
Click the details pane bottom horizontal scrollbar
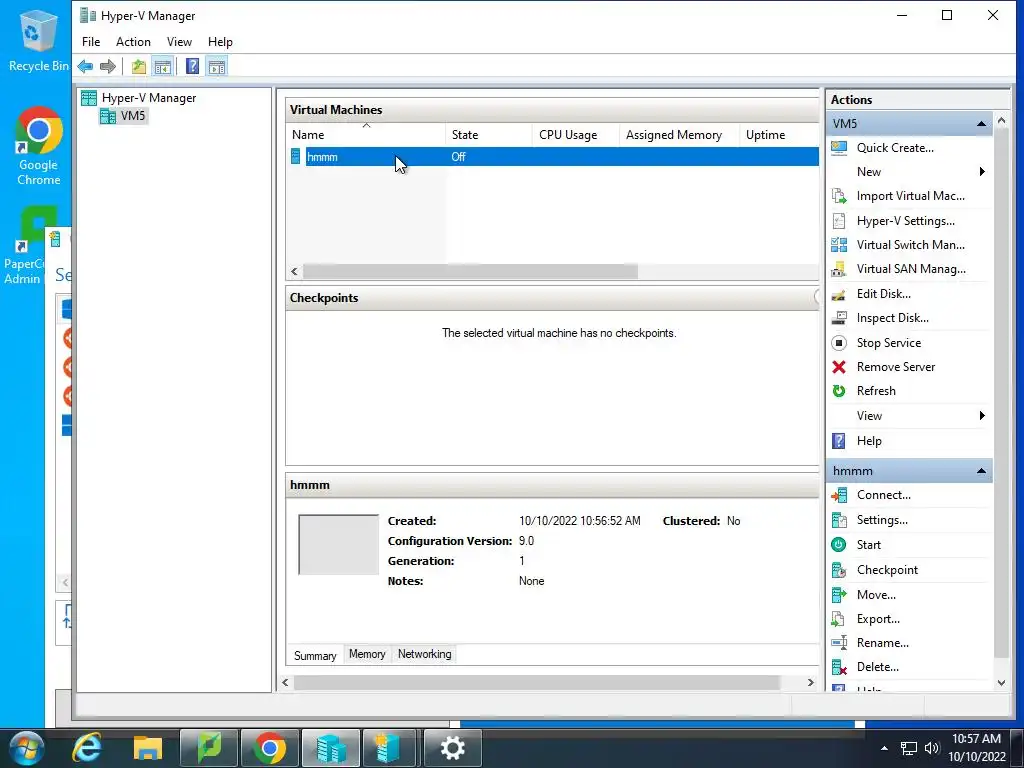click(536, 682)
